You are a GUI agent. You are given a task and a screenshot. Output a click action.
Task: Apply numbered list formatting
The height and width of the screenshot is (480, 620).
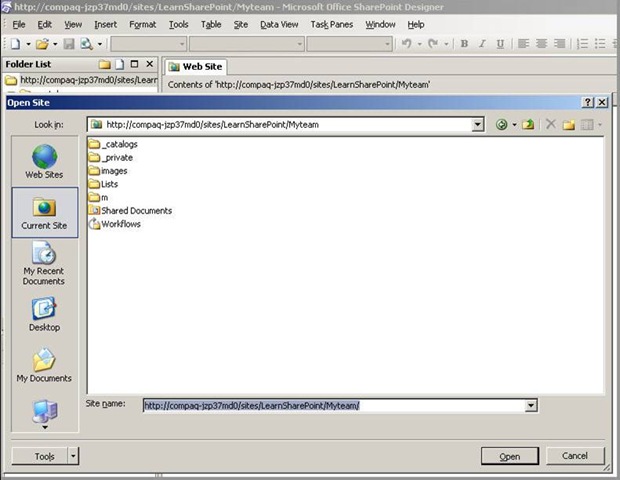(582, 43)
